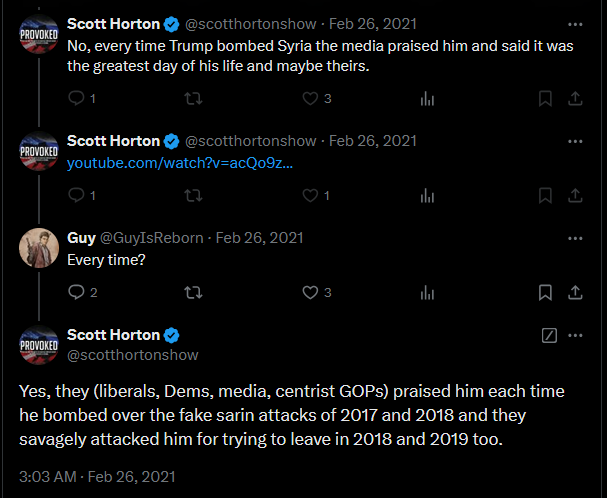Bookmark Guy's 'Every time?' tweet
Viewport: 607px width, 498px height.
545,292
